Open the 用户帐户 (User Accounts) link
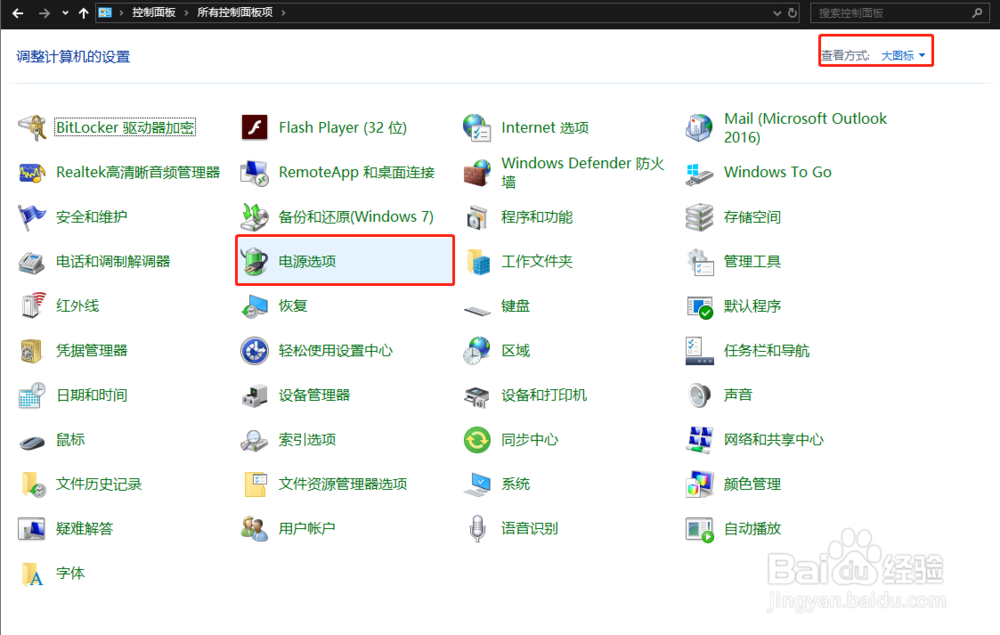The image size is (1000, 635). (x=306, y=527)
